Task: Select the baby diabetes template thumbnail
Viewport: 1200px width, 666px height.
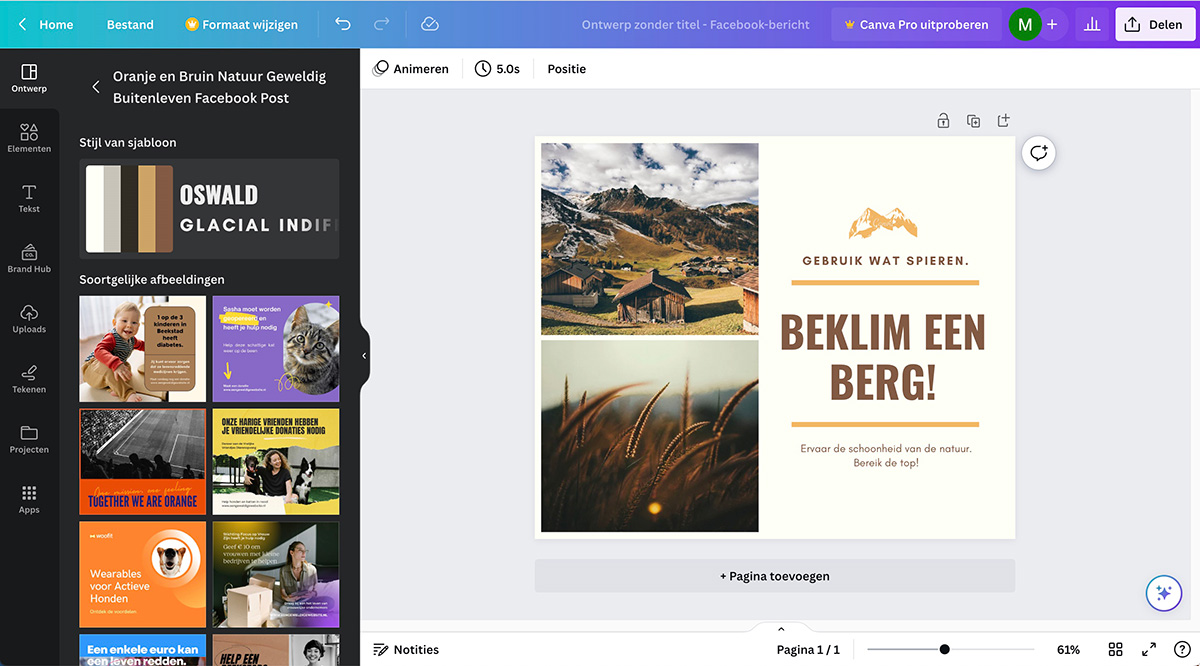Action: (143, 349)
